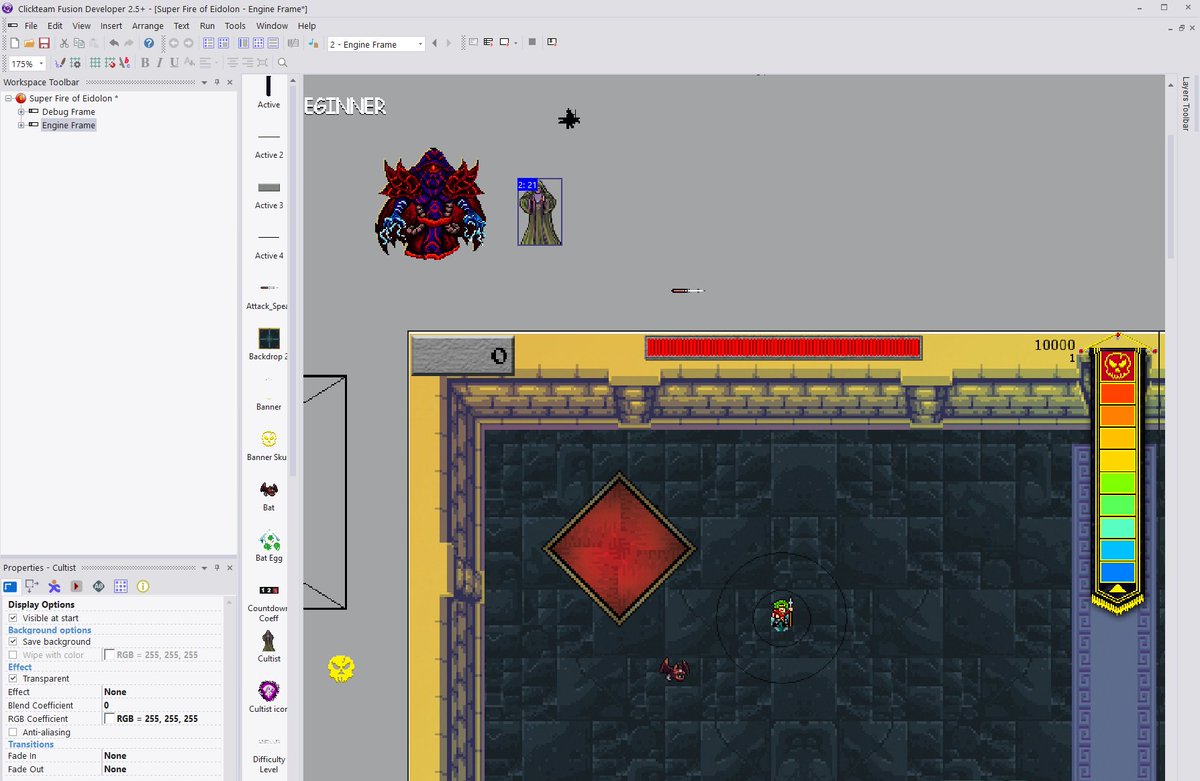Click the Open folder icon
This screenshot has width=1200, height=781.
click(x=29, y=43)
